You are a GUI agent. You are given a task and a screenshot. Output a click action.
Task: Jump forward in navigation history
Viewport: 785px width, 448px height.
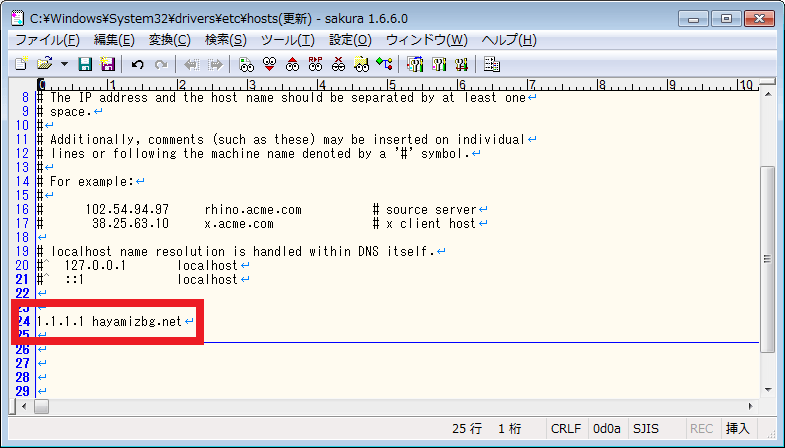tap(215, 64)
